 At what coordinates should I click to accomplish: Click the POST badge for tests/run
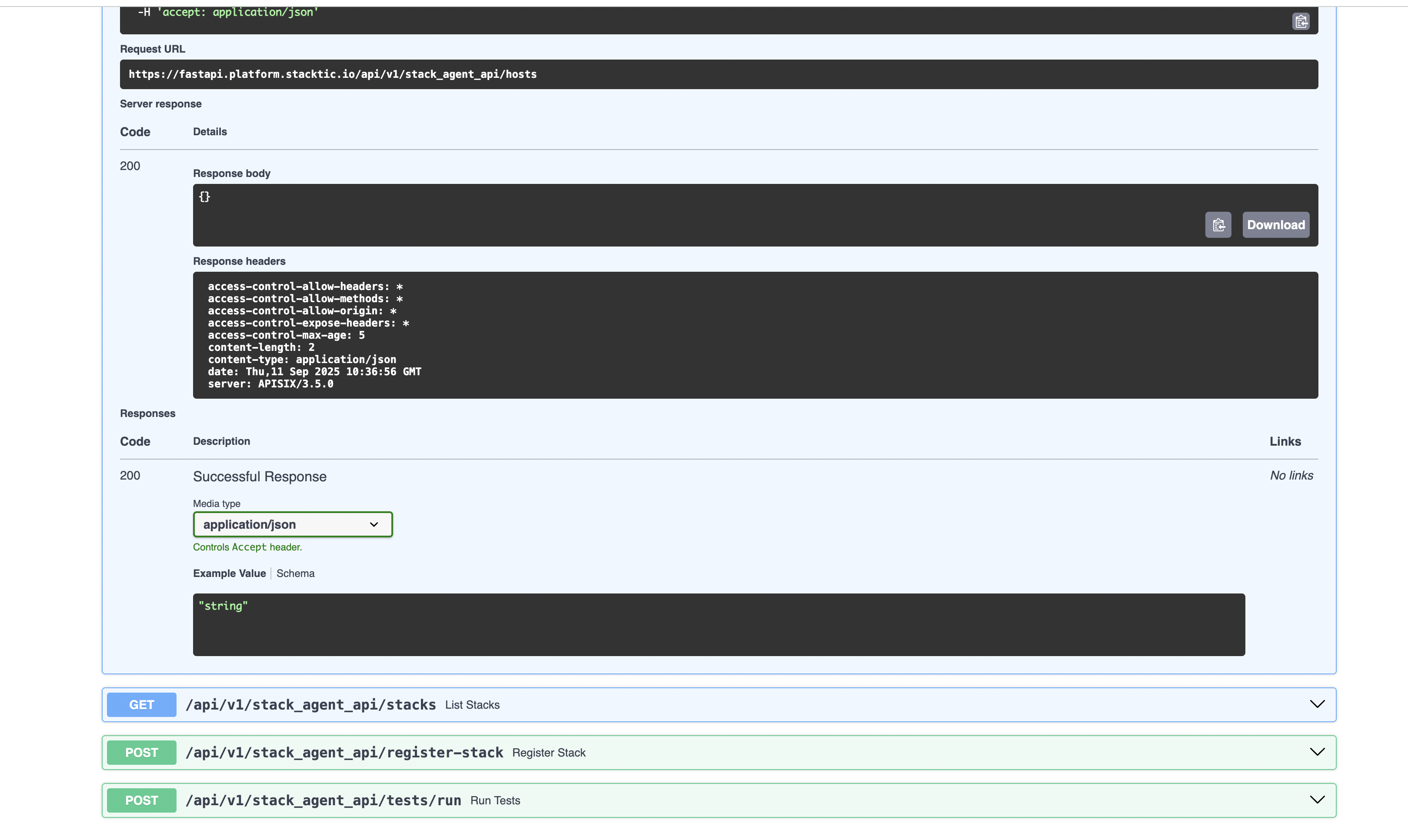141,800
